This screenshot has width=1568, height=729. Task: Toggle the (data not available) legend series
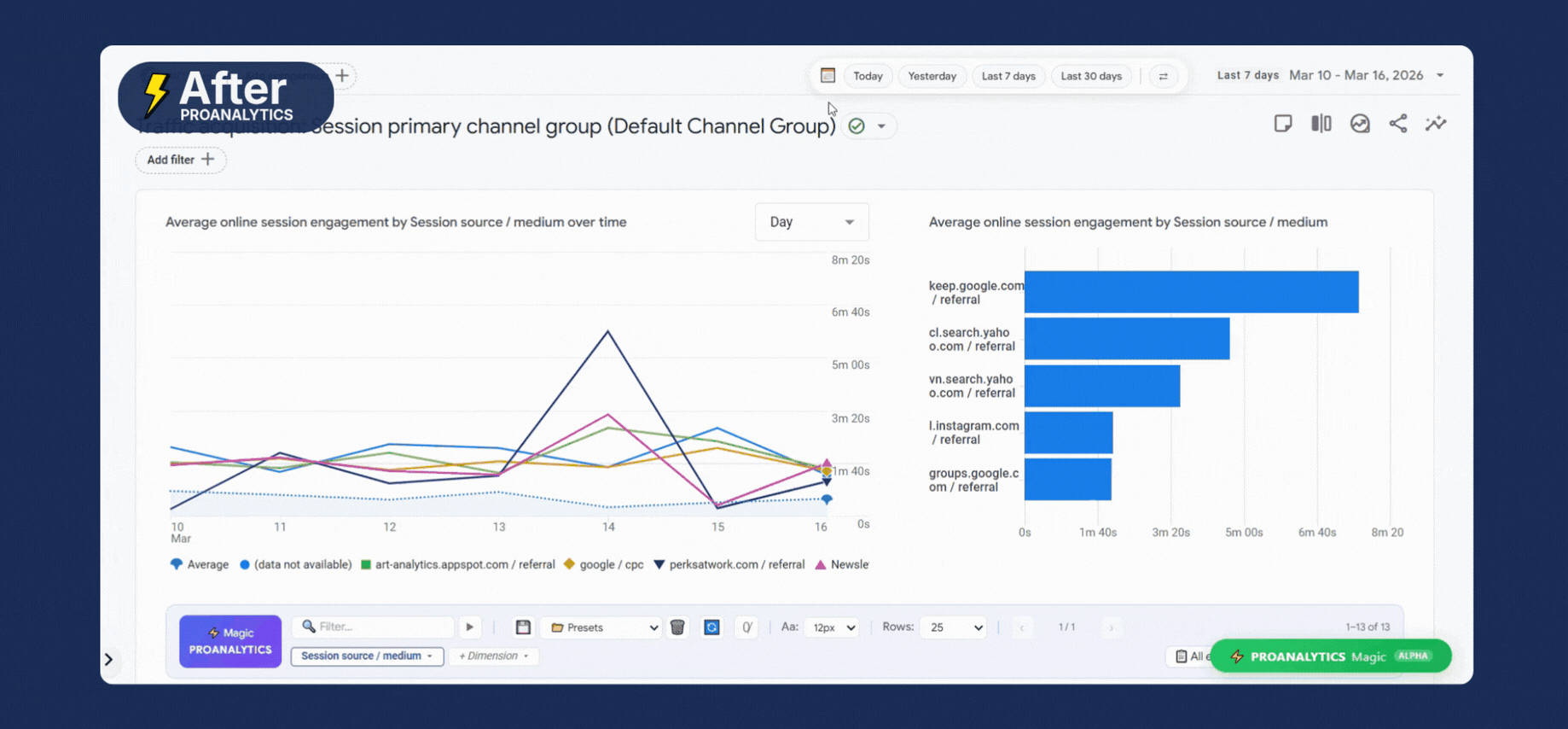(x=295, y=564)
